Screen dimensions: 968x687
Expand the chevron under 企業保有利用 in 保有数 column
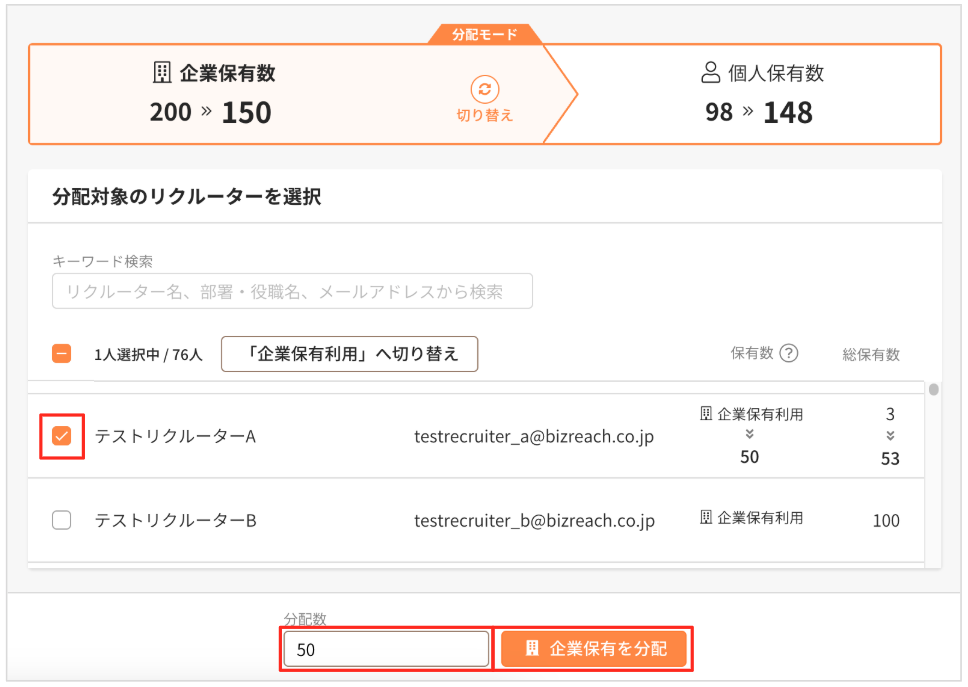click(750, 434)
